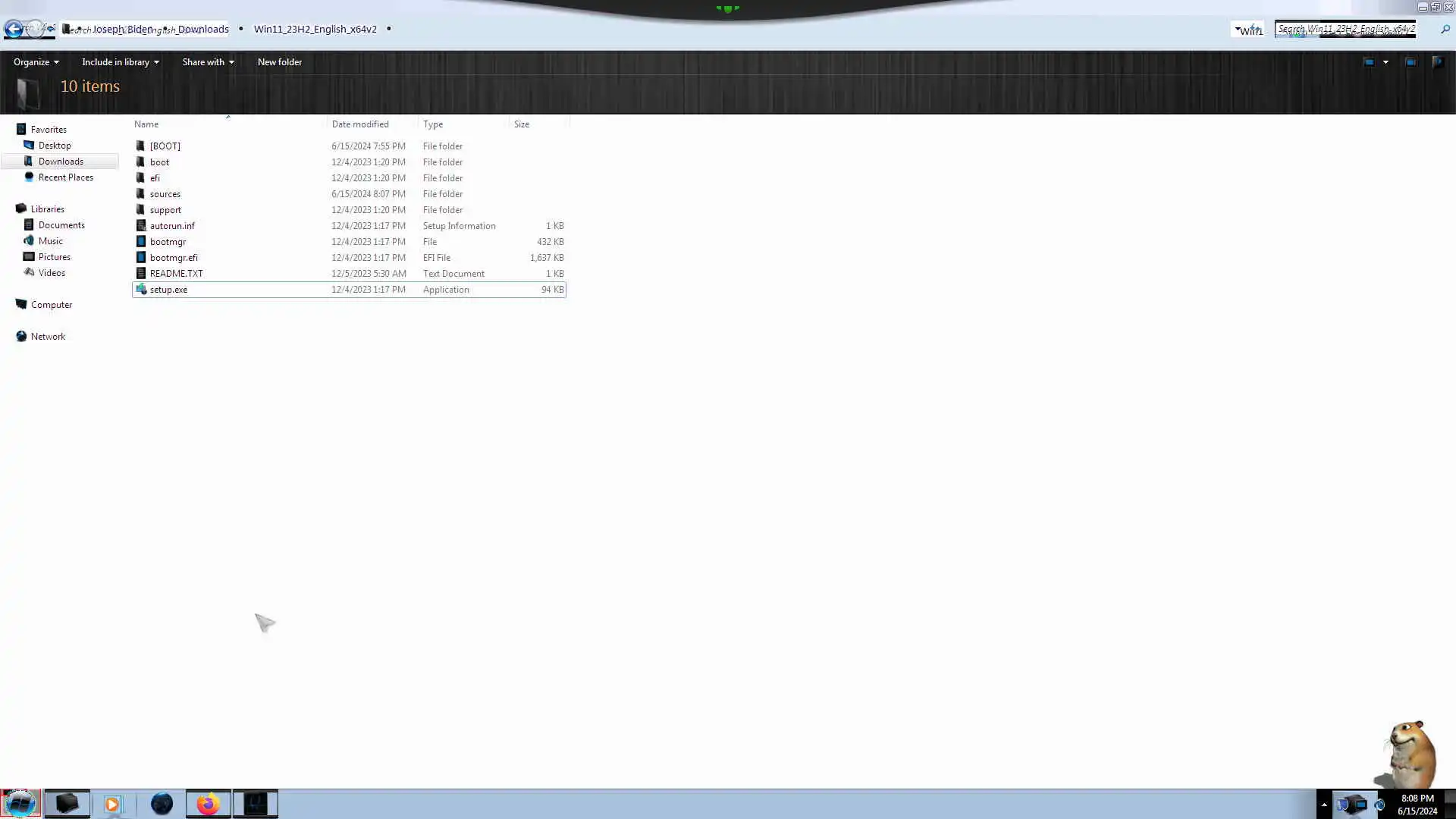Click the Search Win11_23H2_English_x64v2 field

[x=1345, y=30]
